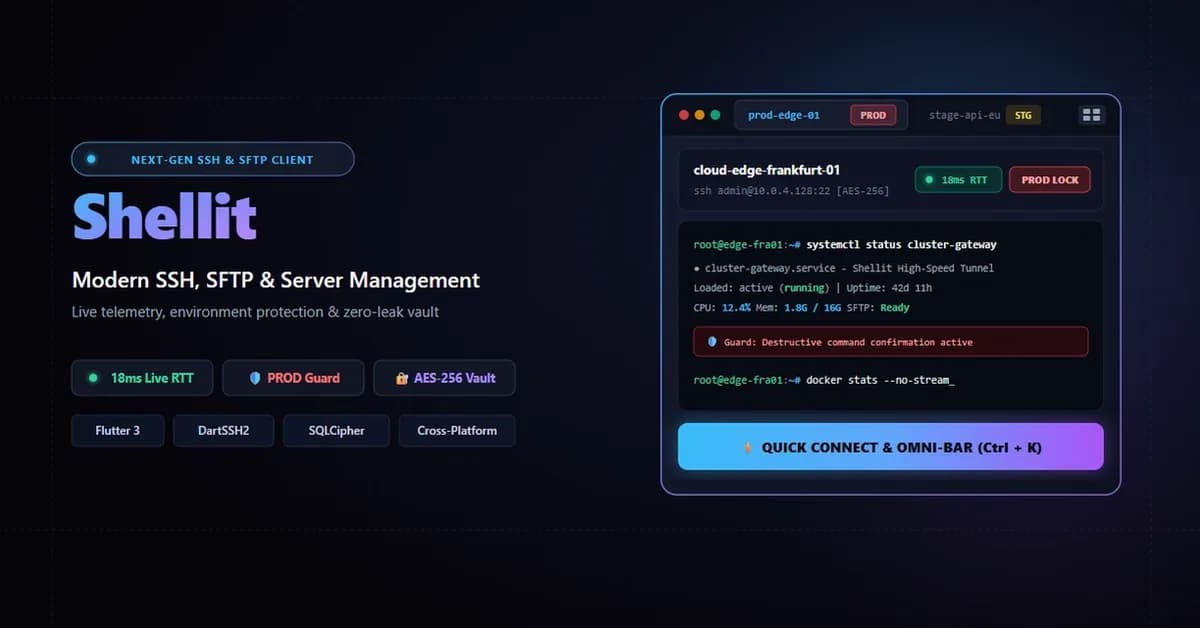Open QUICK CONNECT & OMNI-BAR
The height and width of the screenshot is (628, 1200).
click(x=891, y=447)
